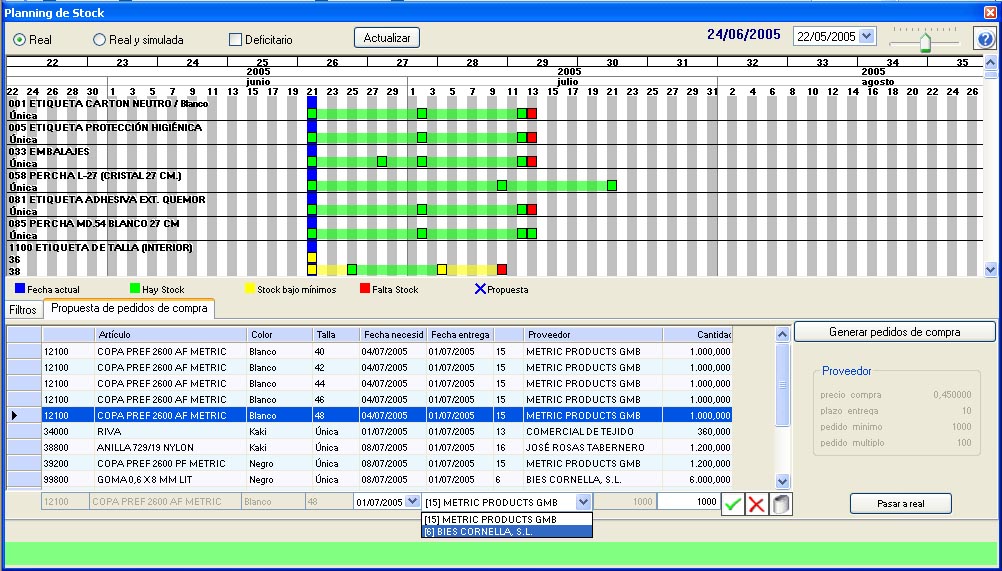The image size is (1002, 571).
Task: Select the Real y simulada option
Action: tap(99, 40)
